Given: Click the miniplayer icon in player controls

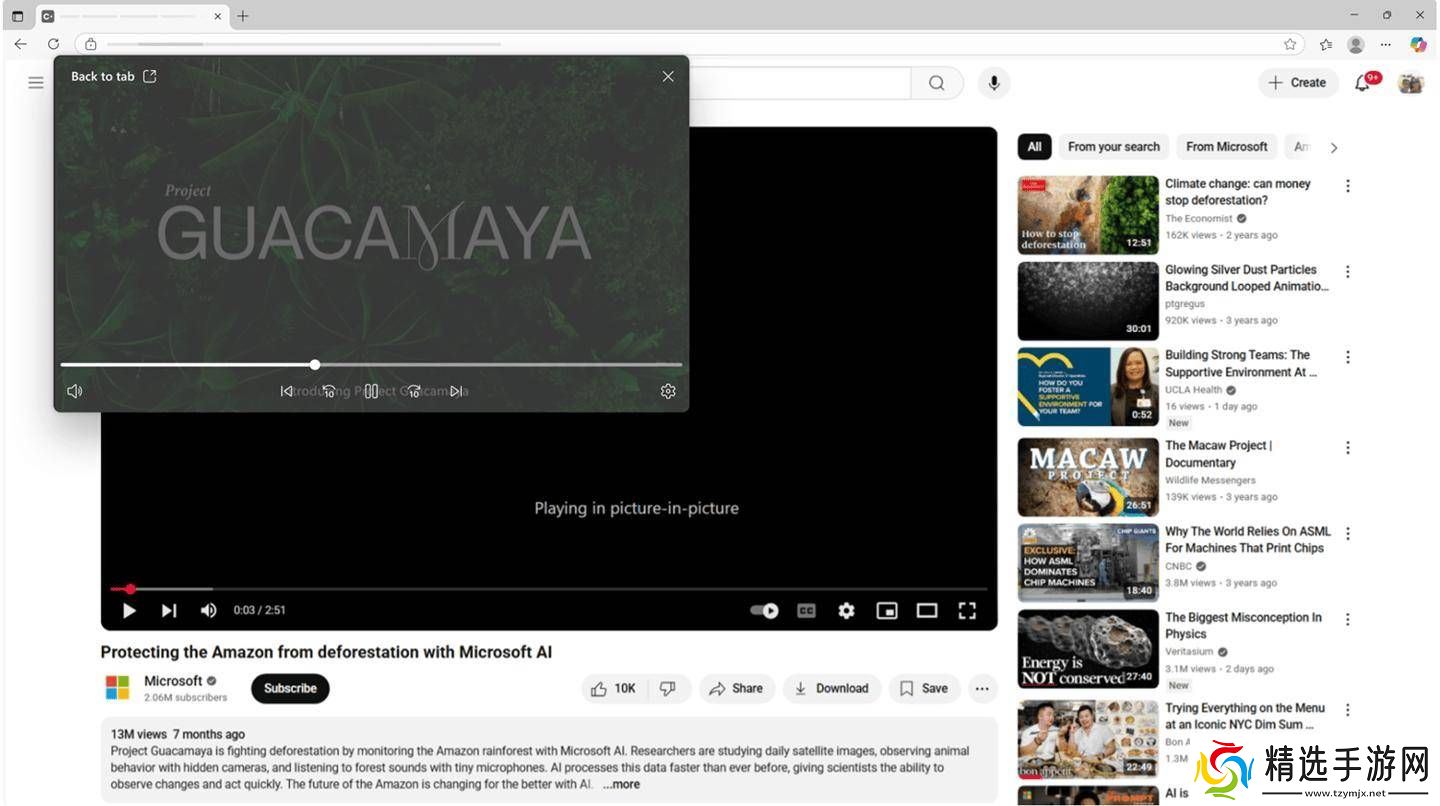Looking at the screenshot, I should coord(886,610).
